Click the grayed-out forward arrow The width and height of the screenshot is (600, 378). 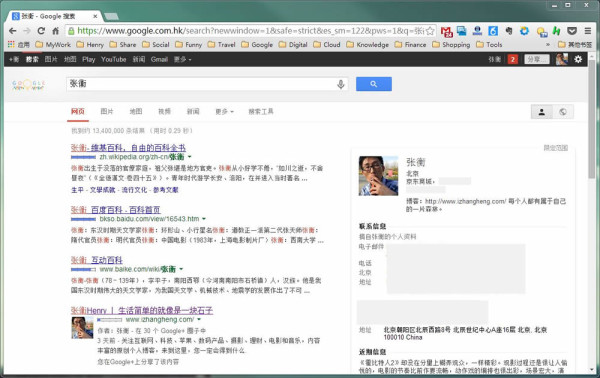click(x=27, y=31)
